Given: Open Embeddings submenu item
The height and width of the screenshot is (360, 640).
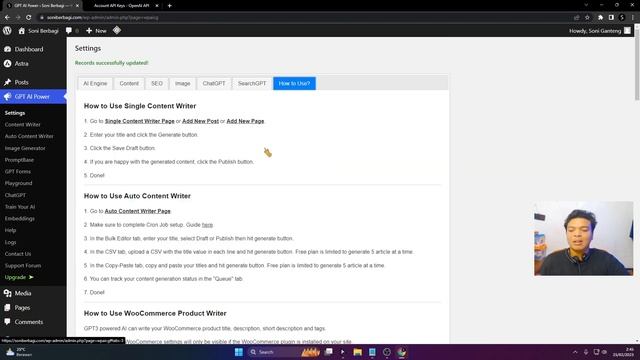Looking at the screenshot, I should pyautogui.click(x=20, y=219).
